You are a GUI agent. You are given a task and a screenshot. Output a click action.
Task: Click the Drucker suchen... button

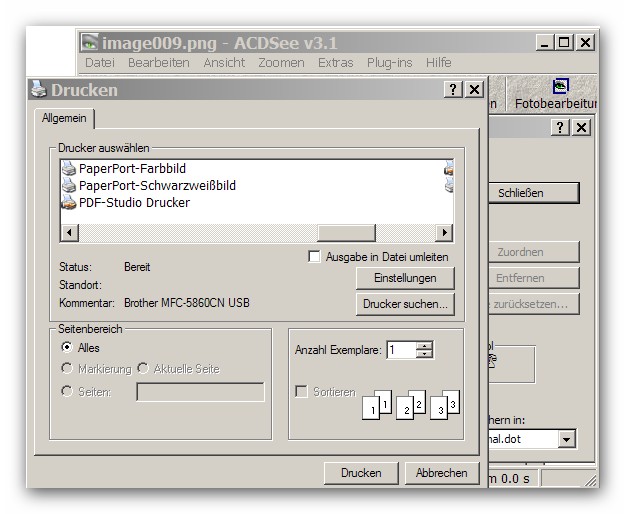tap(405, 304)
